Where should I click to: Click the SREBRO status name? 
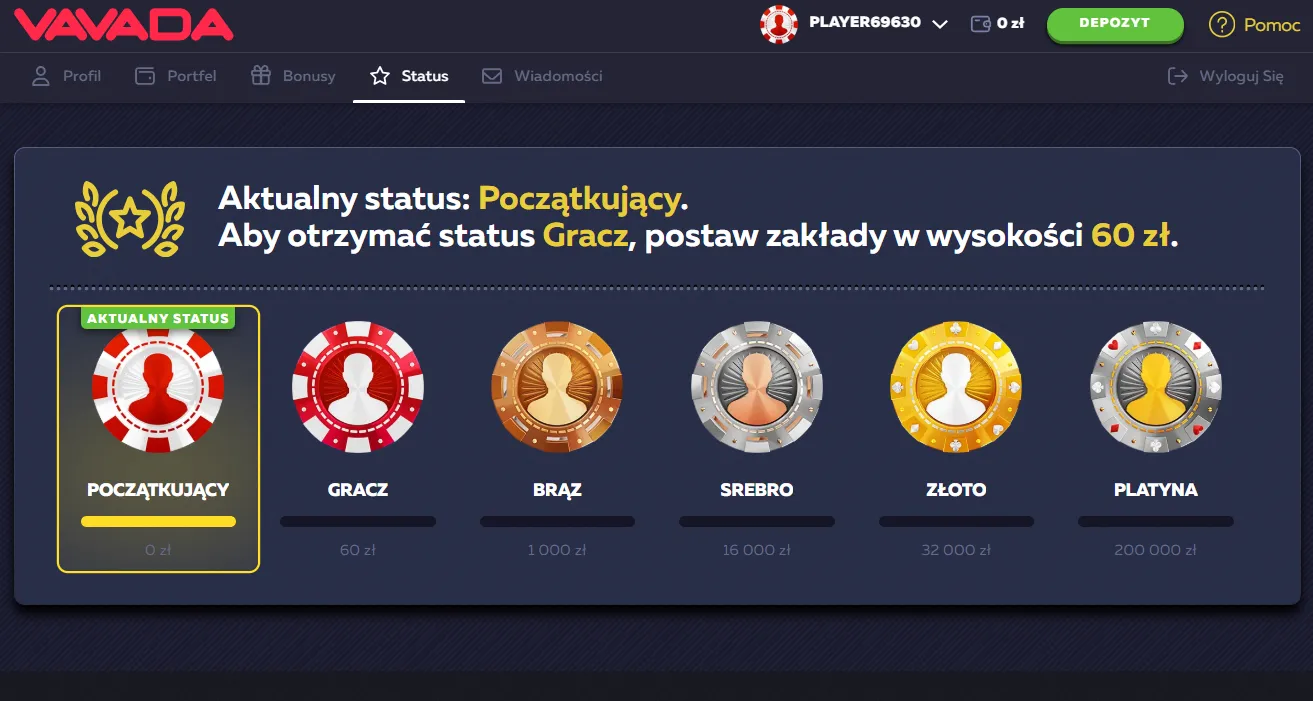(757, 490)
